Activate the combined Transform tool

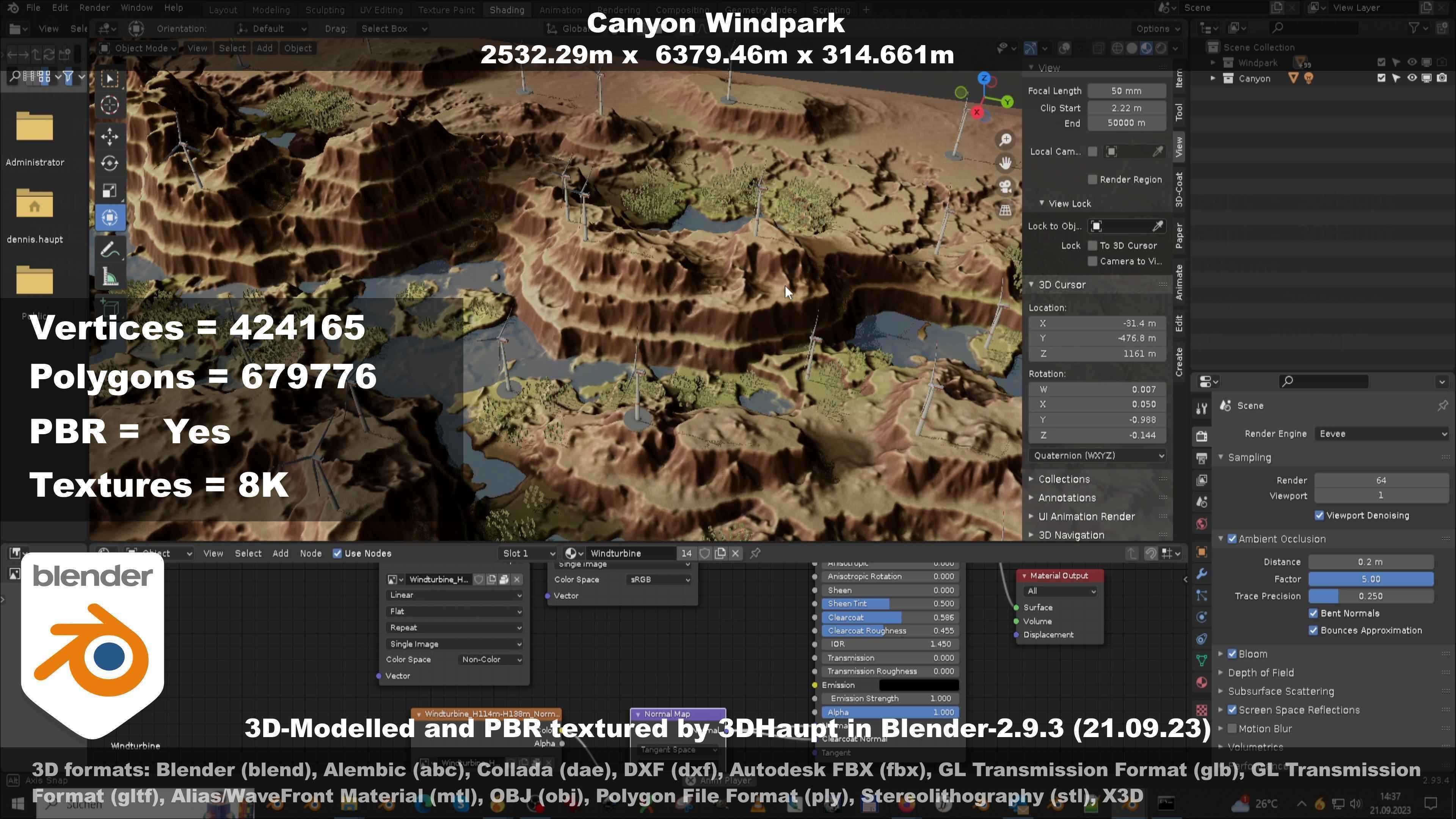110,218
